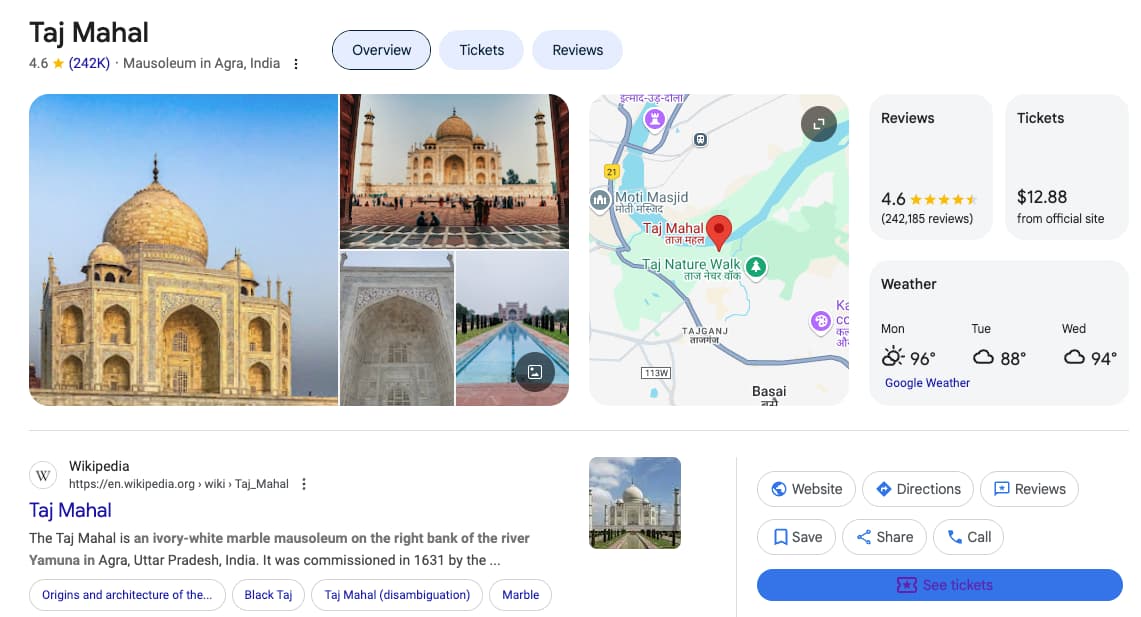Open Origins and architecture of the... chip
This screenshot has width=1141, height=617.
[127, 594]
